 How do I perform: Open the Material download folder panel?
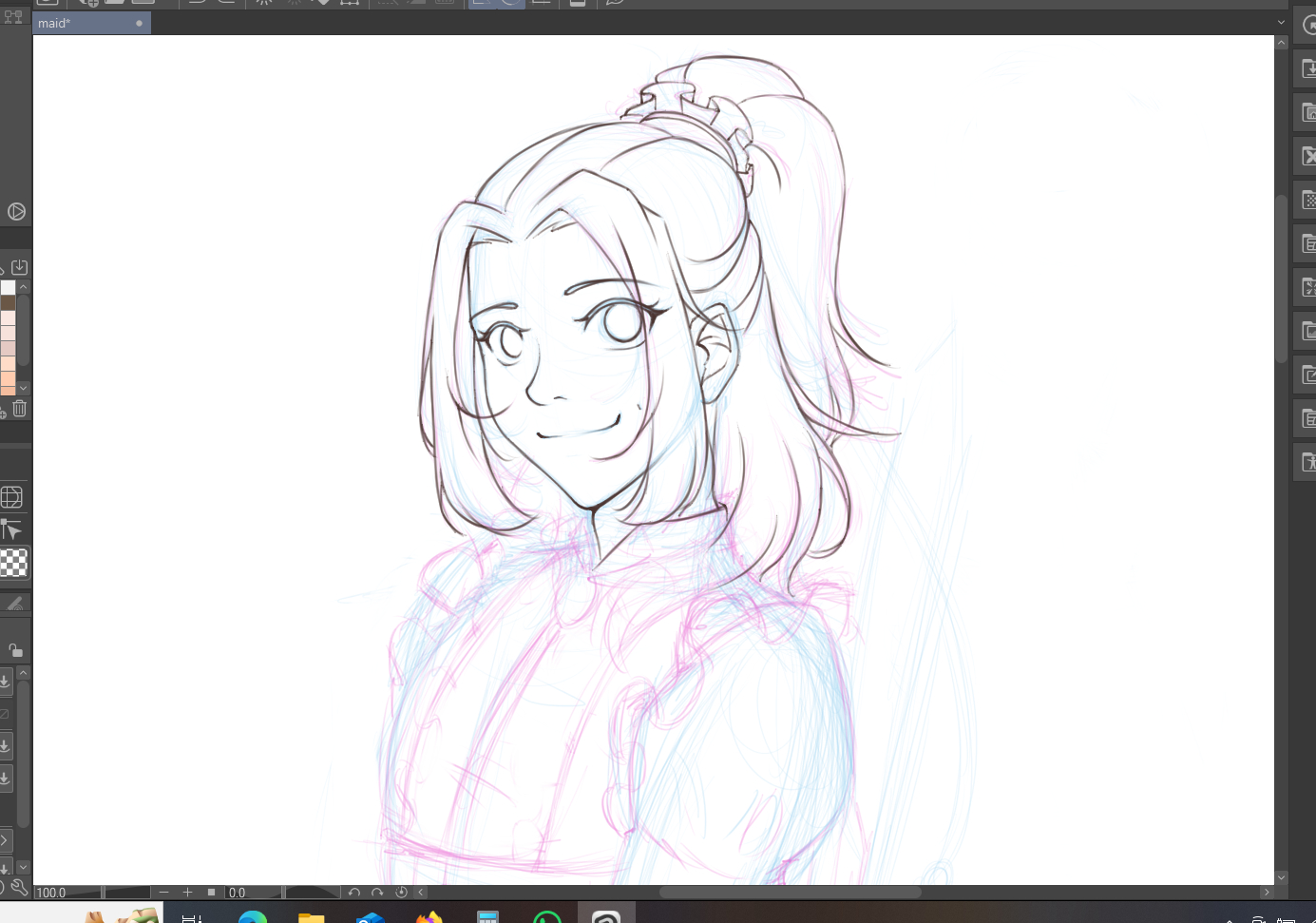click(x=1308, y=68)
